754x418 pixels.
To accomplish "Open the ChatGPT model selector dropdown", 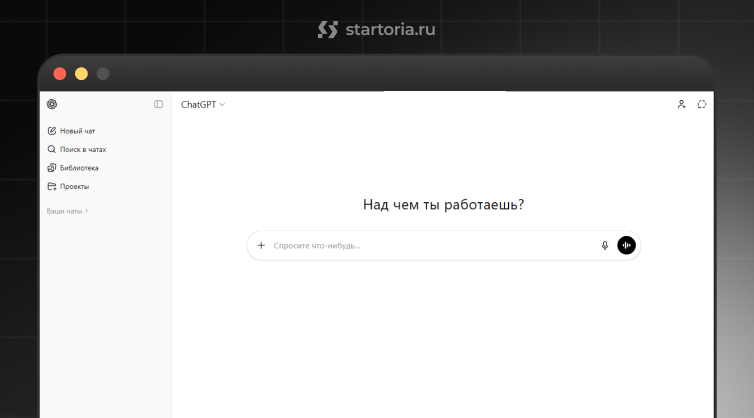I will tap(203, 104).
